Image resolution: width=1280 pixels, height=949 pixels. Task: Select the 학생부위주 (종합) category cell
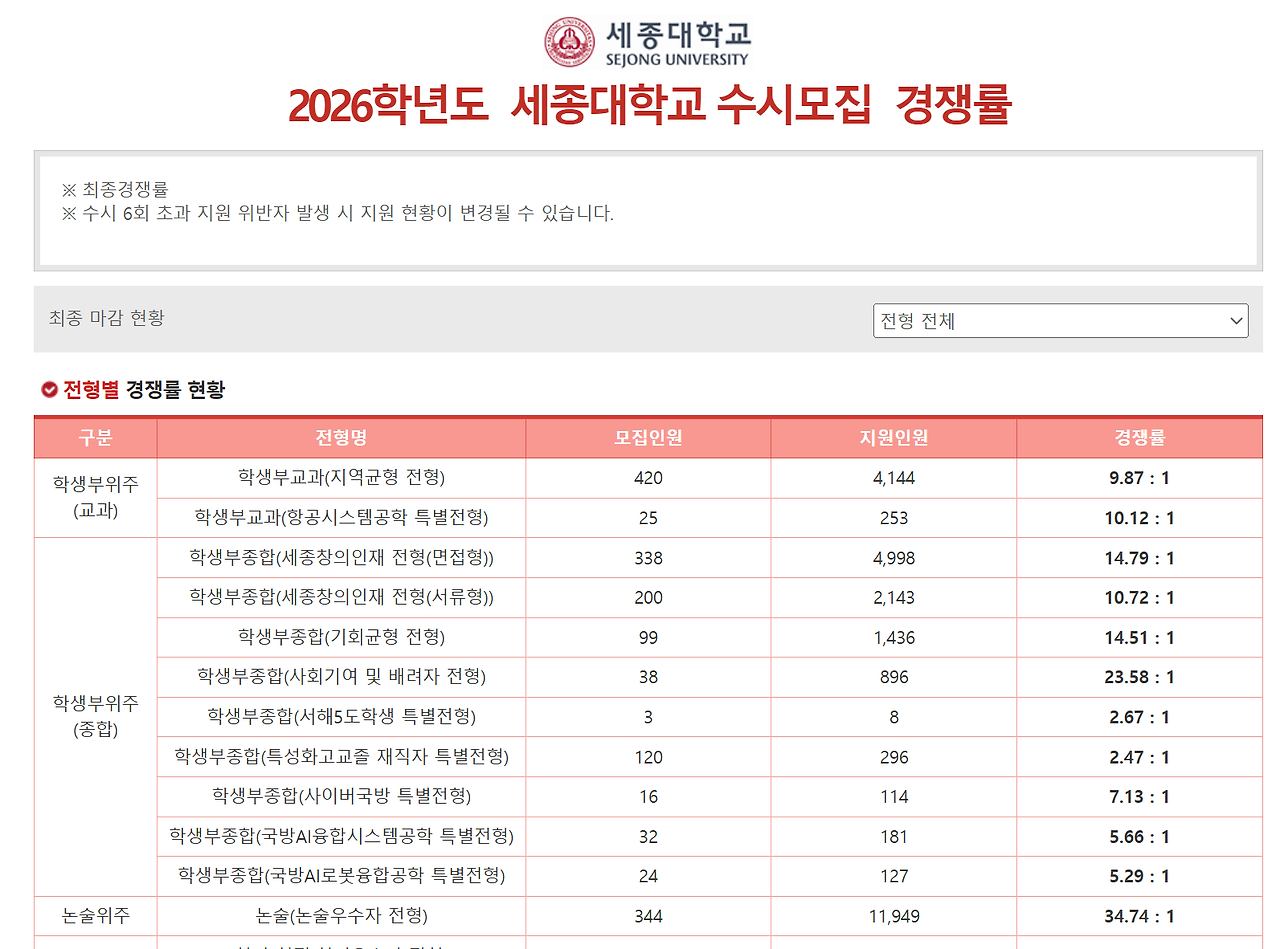point(96,717)
